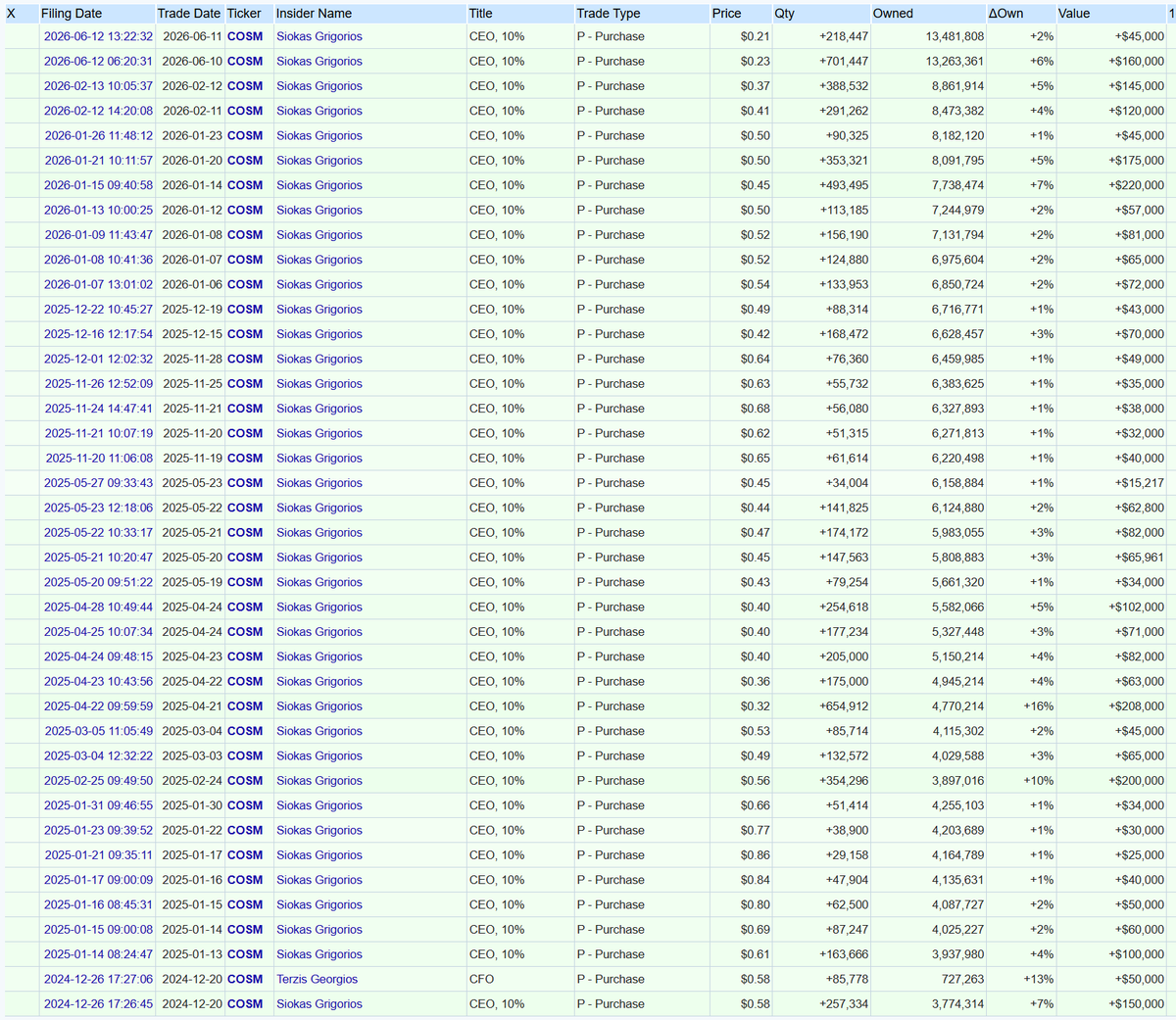Viewport: 1176px width, 1020px height.
Task: Select the CFO title cell
Action: click(481, 979)
